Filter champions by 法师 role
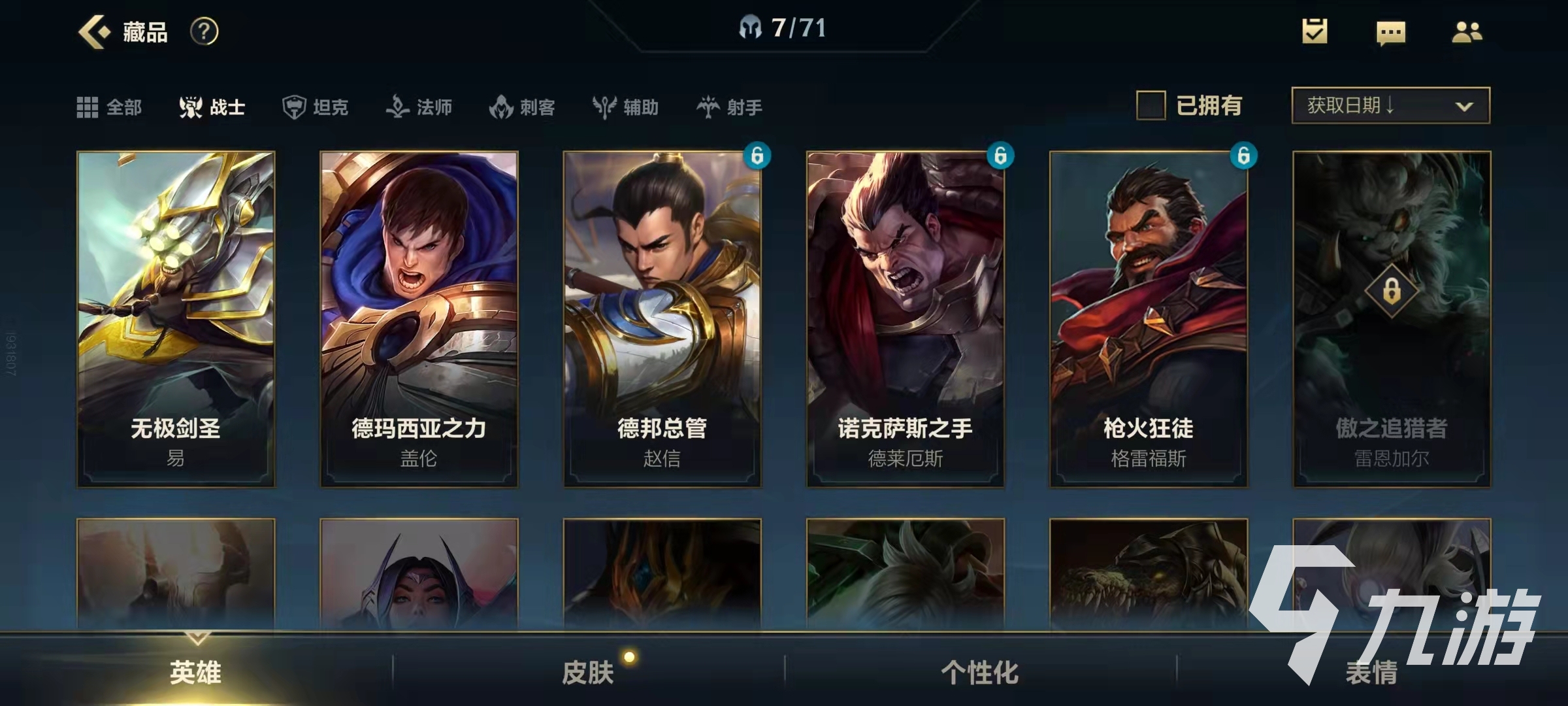 pyautogui.click(x=419, y=107)
